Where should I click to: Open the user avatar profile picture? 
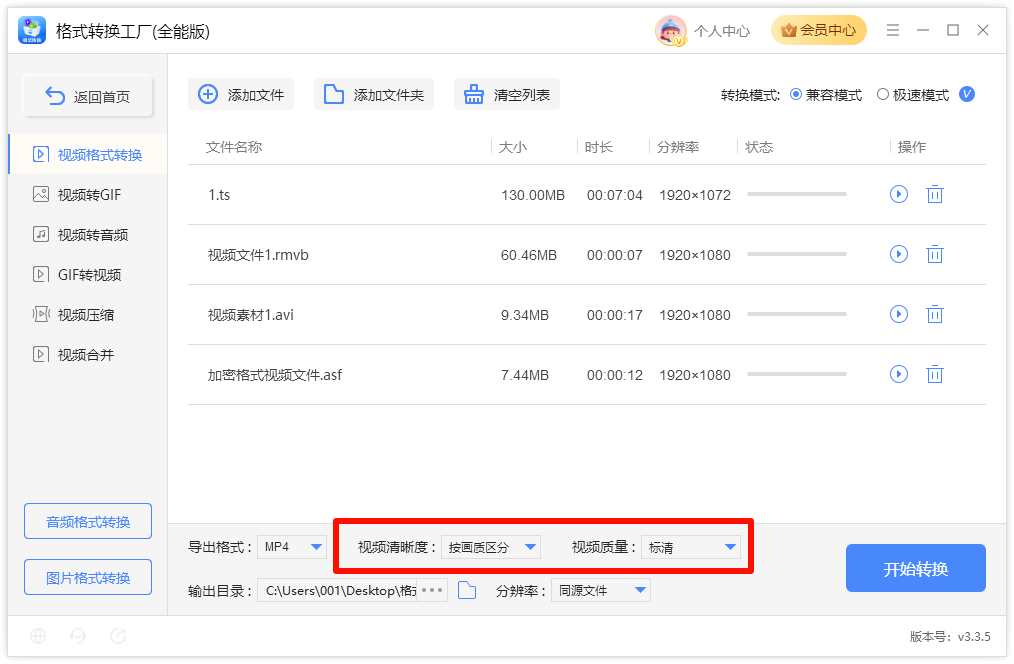pos(671,30)
